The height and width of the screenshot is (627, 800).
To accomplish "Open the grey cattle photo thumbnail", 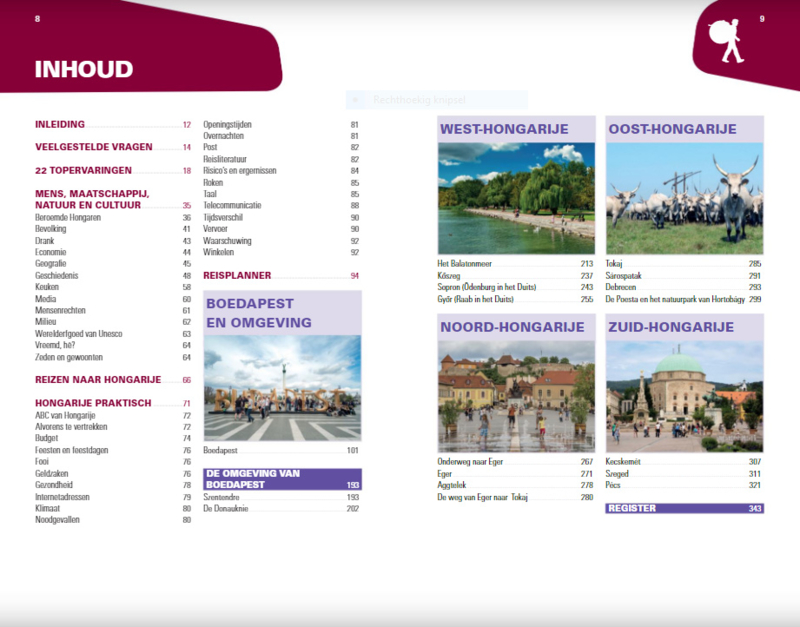I will pyautogui.click(x=685, y=198).
